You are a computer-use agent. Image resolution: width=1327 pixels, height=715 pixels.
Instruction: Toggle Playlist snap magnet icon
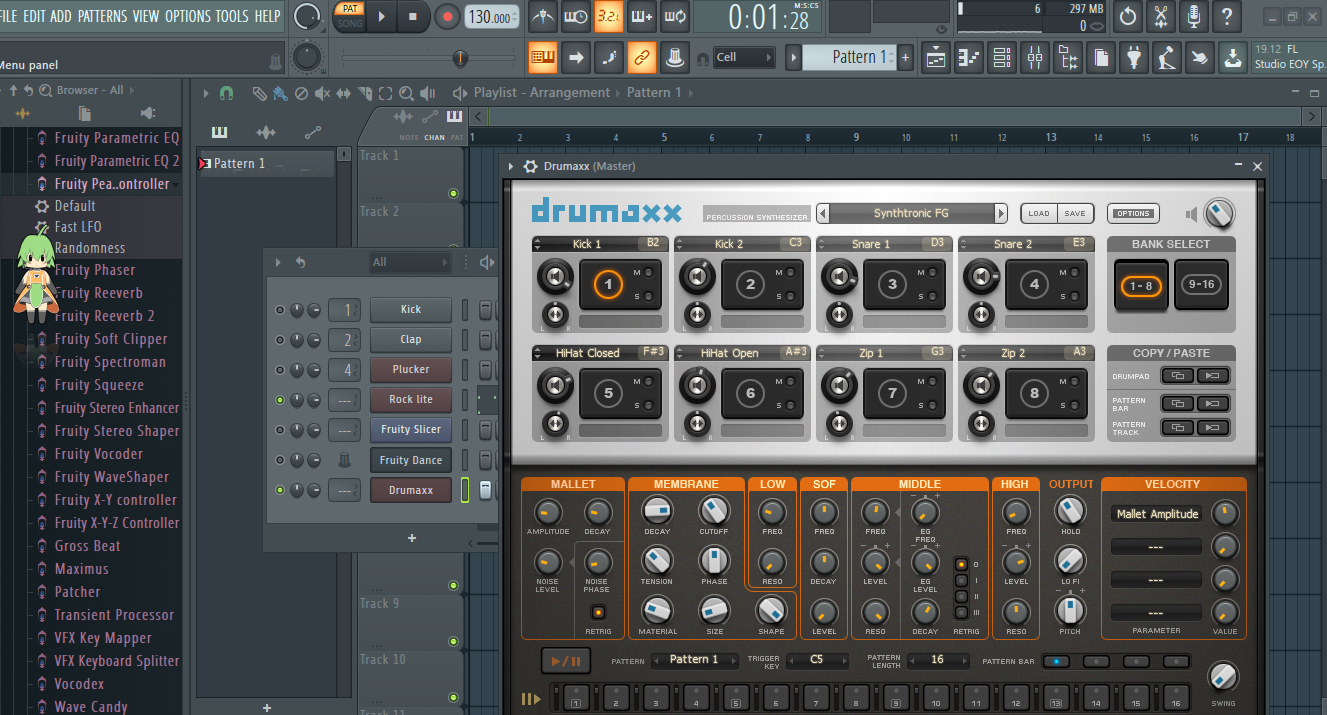click(227, 93)
